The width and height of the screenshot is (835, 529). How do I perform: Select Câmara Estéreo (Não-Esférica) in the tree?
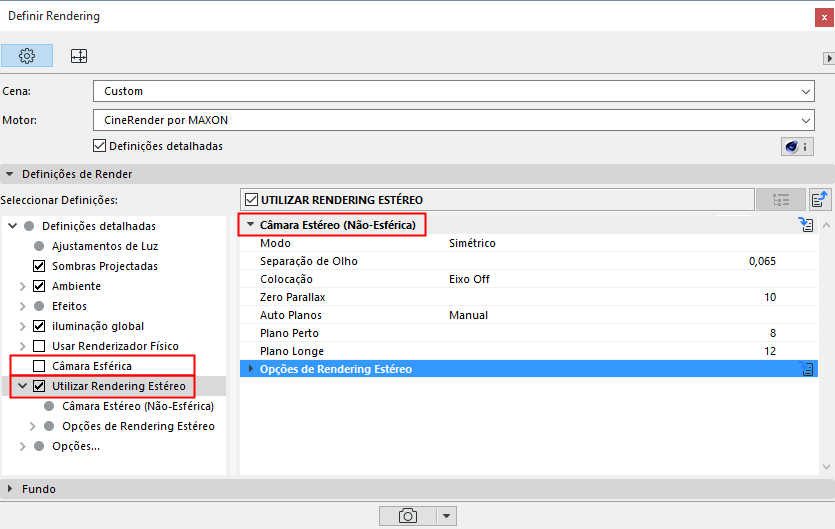point(138,406)
